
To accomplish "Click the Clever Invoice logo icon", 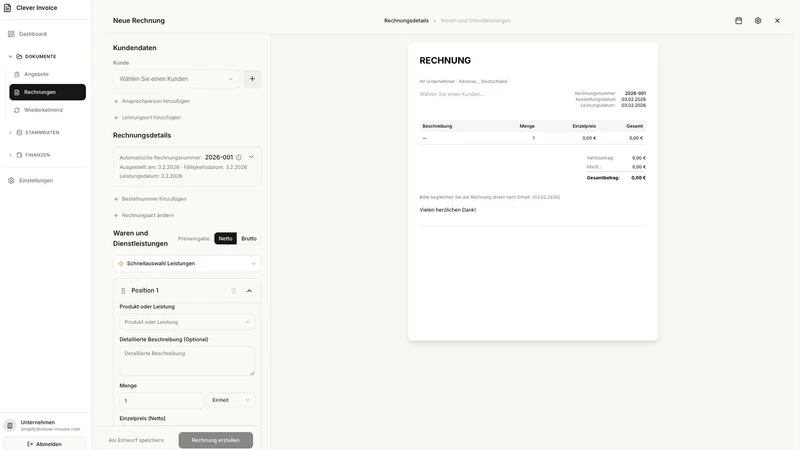I will (x=8, y=8).
